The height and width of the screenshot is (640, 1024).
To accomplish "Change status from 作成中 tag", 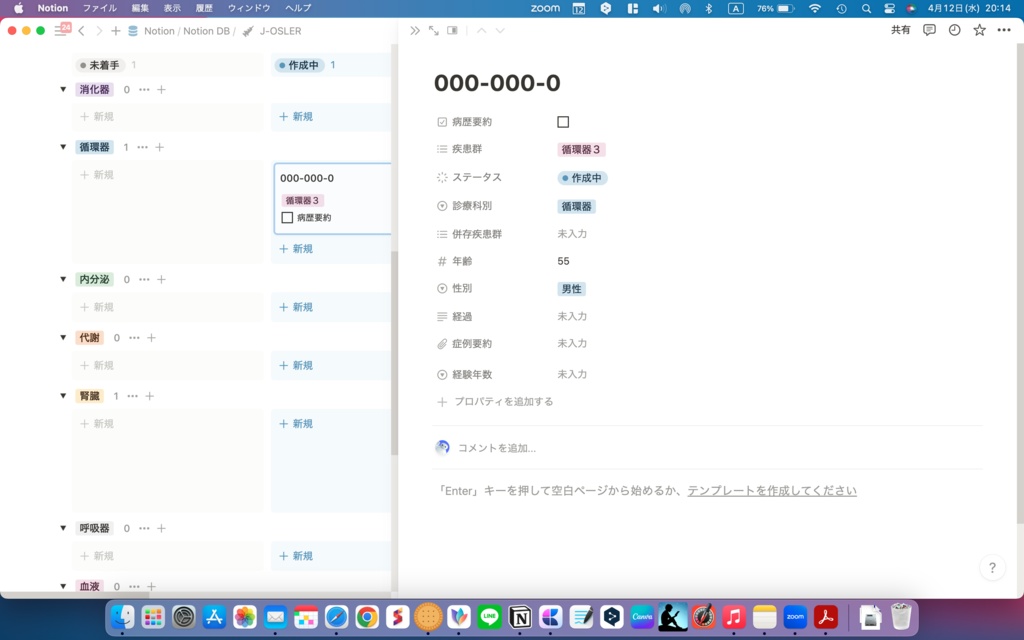I will coord(583,178).
